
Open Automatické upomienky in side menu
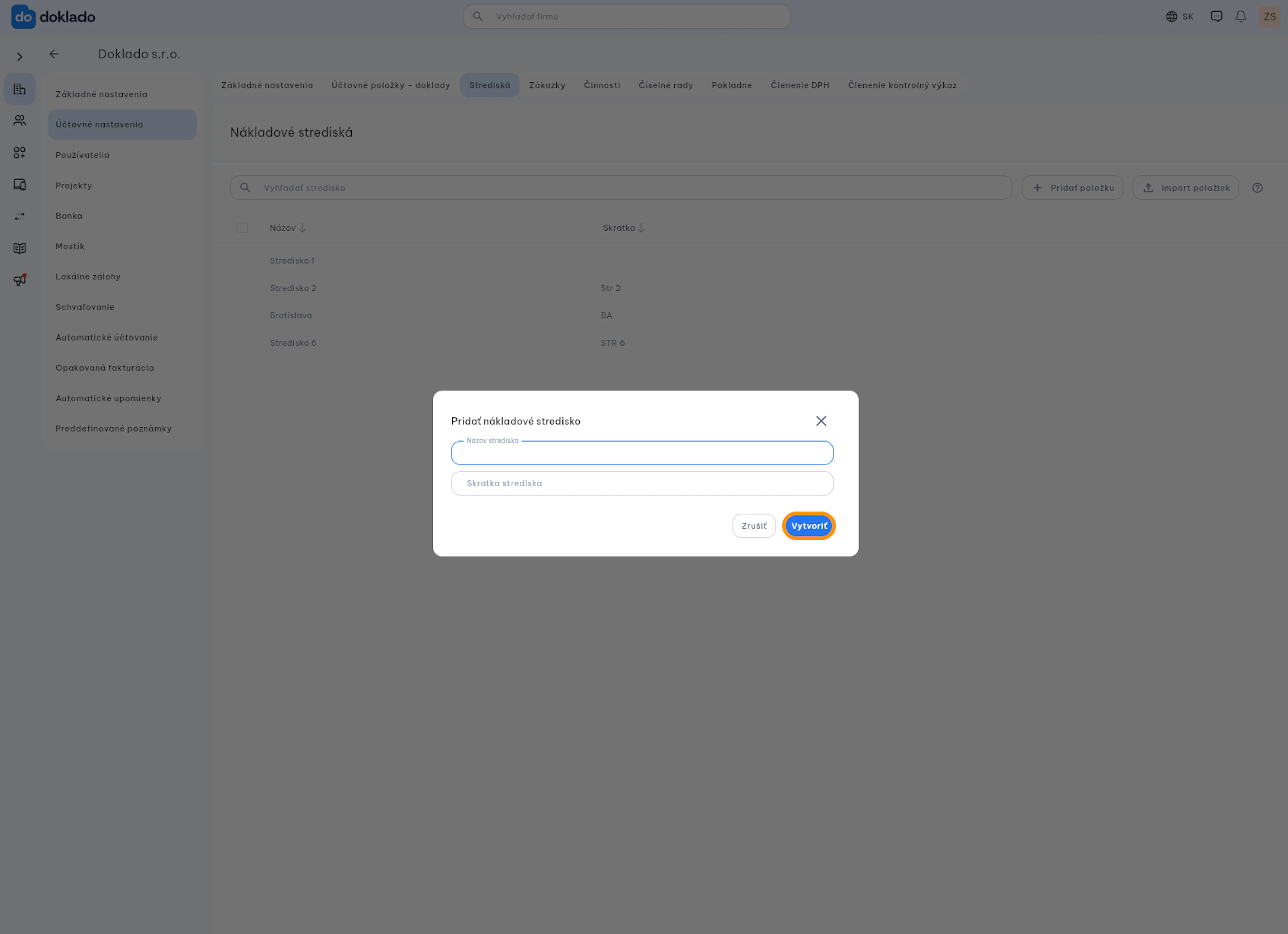[122, 398]
